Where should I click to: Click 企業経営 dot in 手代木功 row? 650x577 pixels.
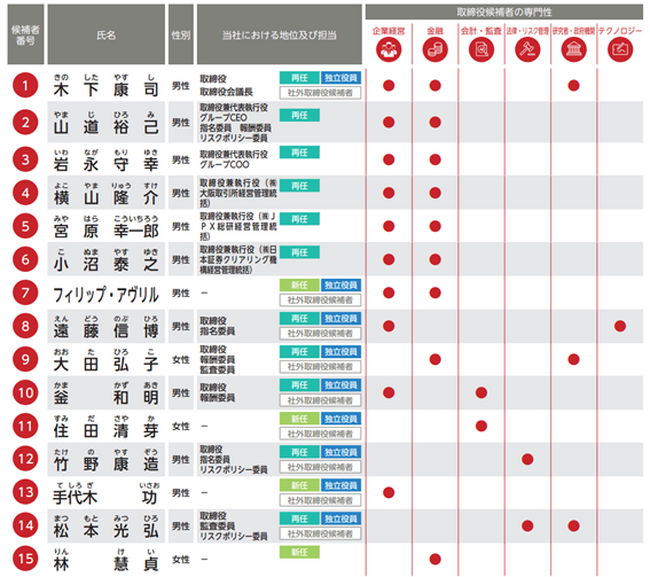click(388, 492)
